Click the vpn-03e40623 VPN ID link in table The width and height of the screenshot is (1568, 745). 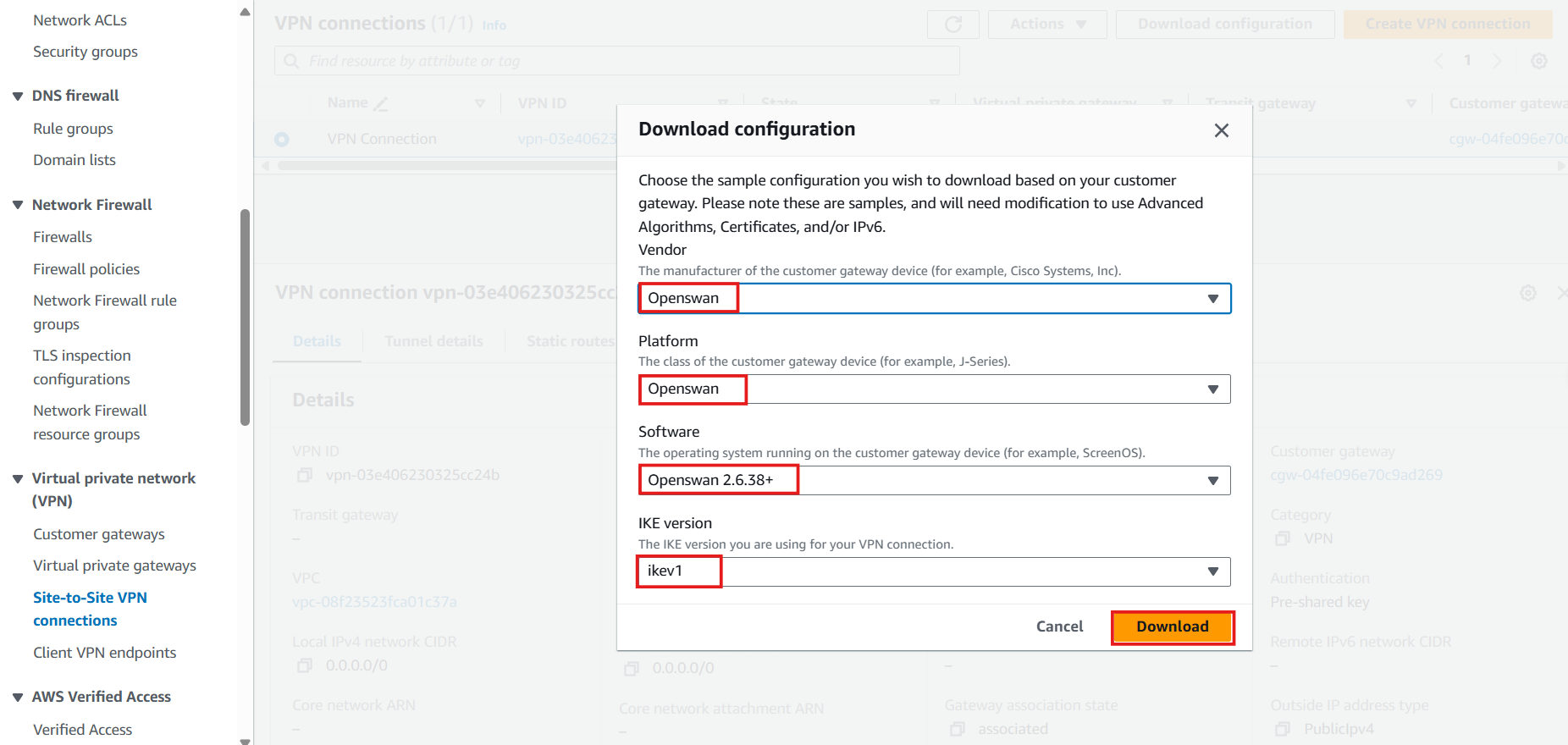tap(567, 139)
